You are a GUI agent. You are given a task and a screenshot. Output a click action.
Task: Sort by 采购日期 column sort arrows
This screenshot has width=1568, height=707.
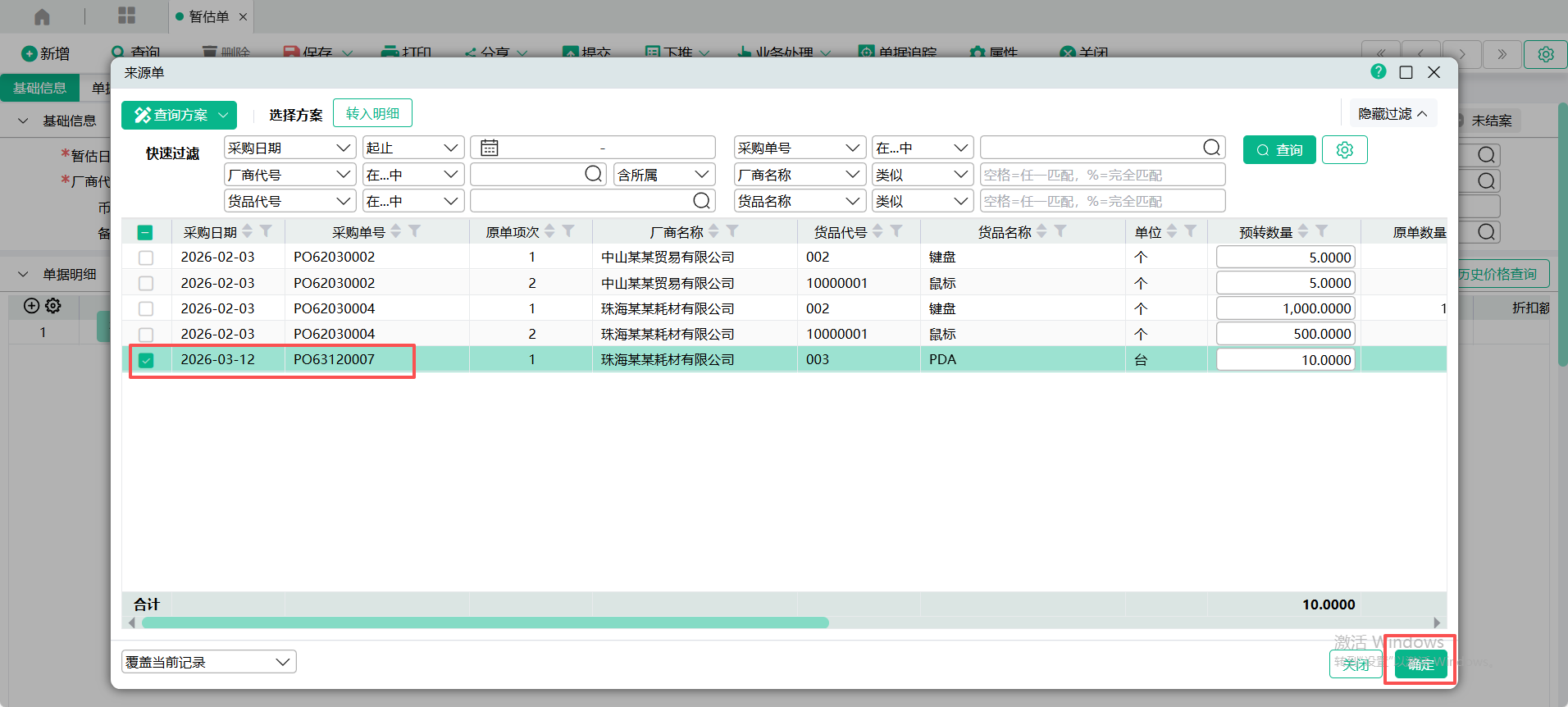[247, 231]
